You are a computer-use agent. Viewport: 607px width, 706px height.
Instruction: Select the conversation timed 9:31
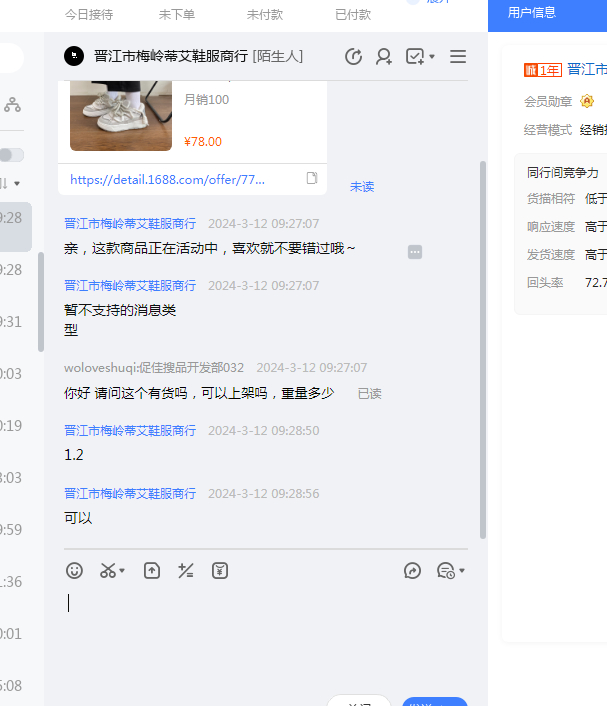click(x=16, y=322)
